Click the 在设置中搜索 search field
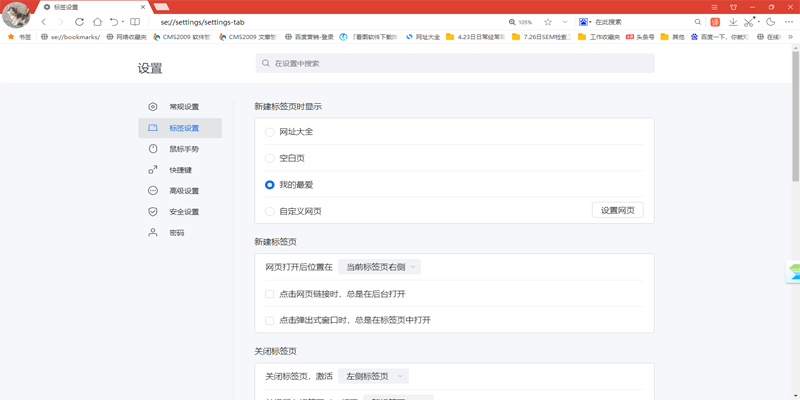This screenshot has height=400, width=800. (455, 63)
